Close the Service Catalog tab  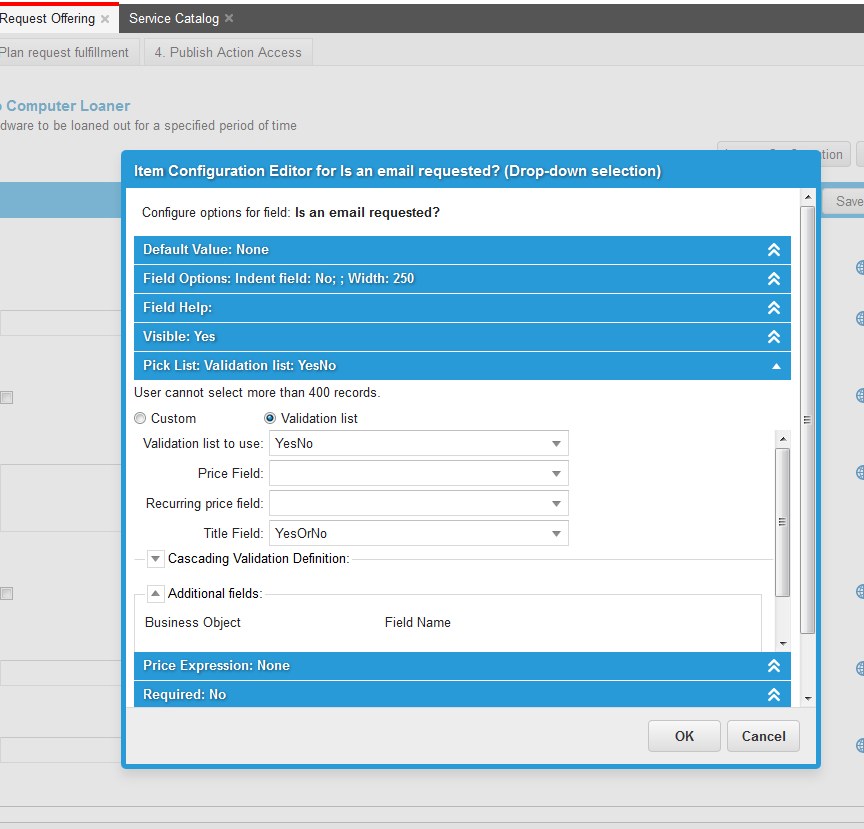[229, 18]
